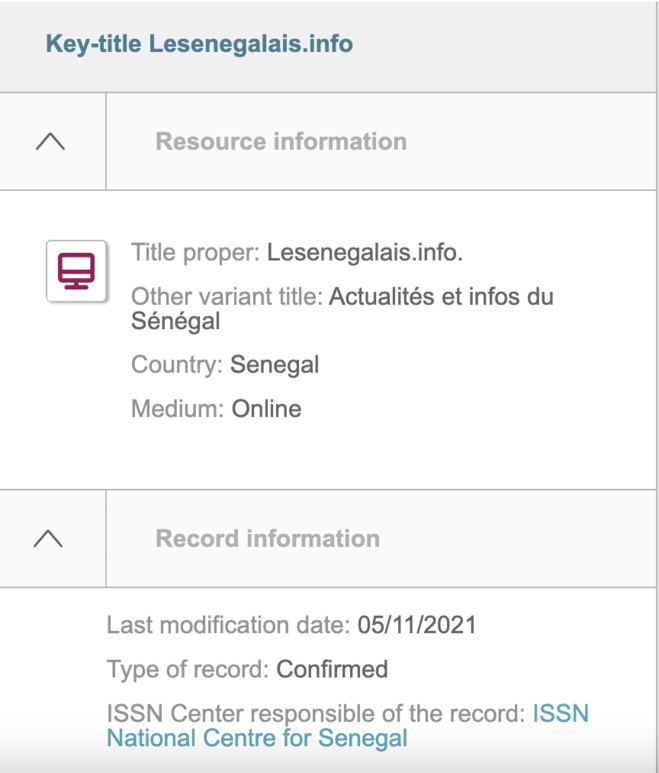Click the medium value Online
Viewport: 659px width, 773px height.
(266, 408)
